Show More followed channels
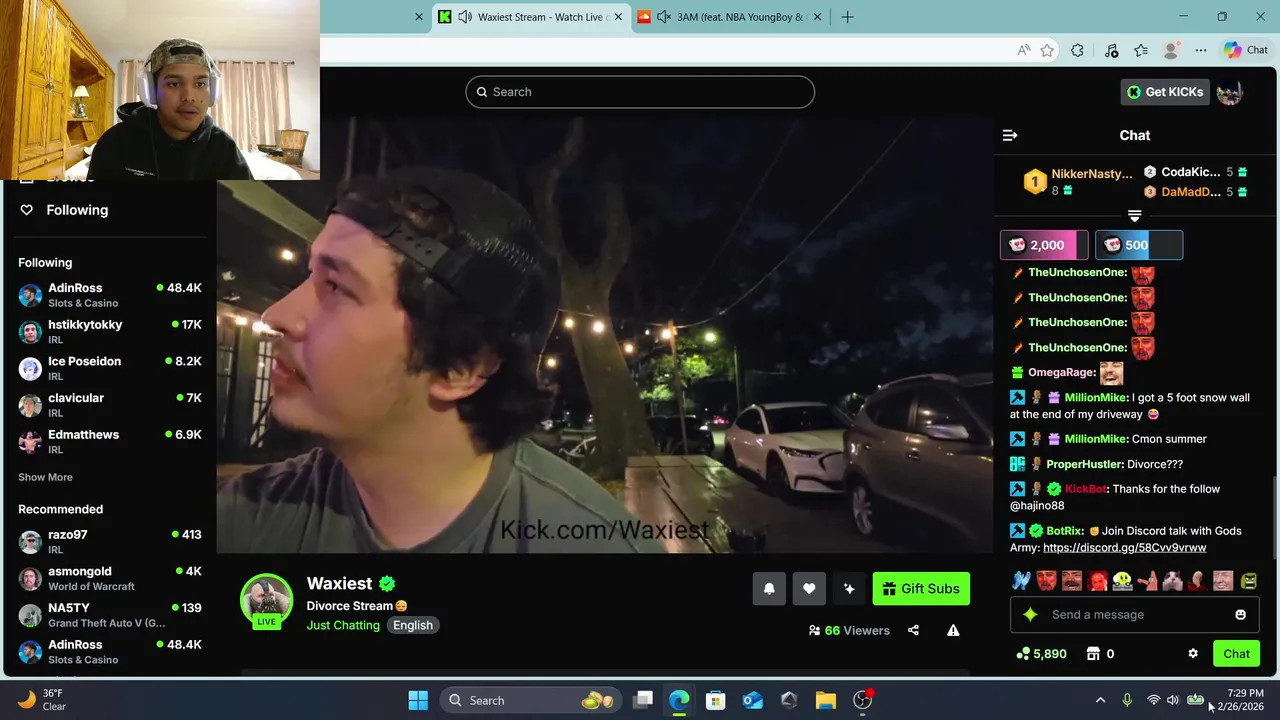Screen dimensions: 1280x720 (x=45, y=477)
